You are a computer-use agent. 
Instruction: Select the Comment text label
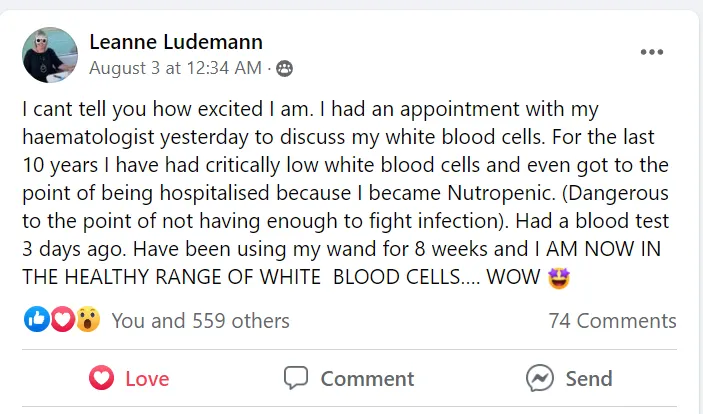coord(367,379)
